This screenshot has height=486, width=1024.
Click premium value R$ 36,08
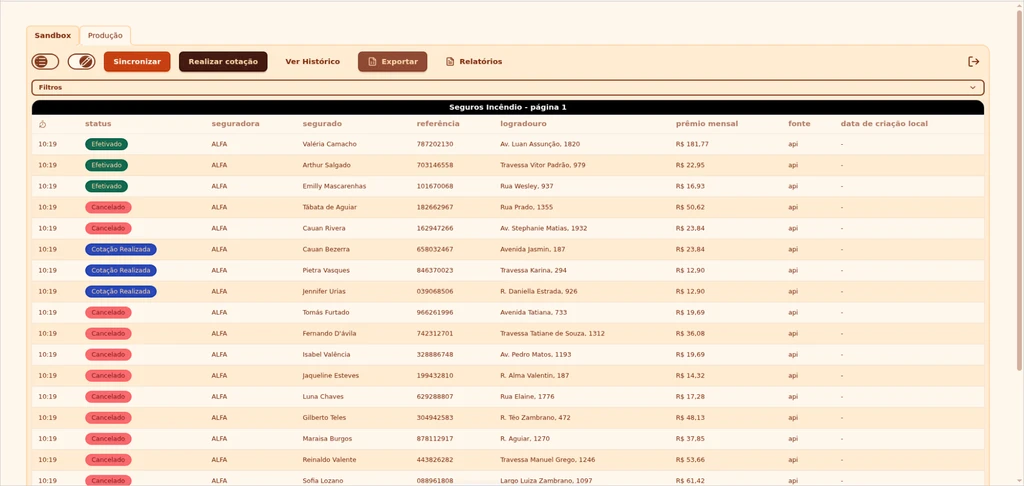point(690,333)
